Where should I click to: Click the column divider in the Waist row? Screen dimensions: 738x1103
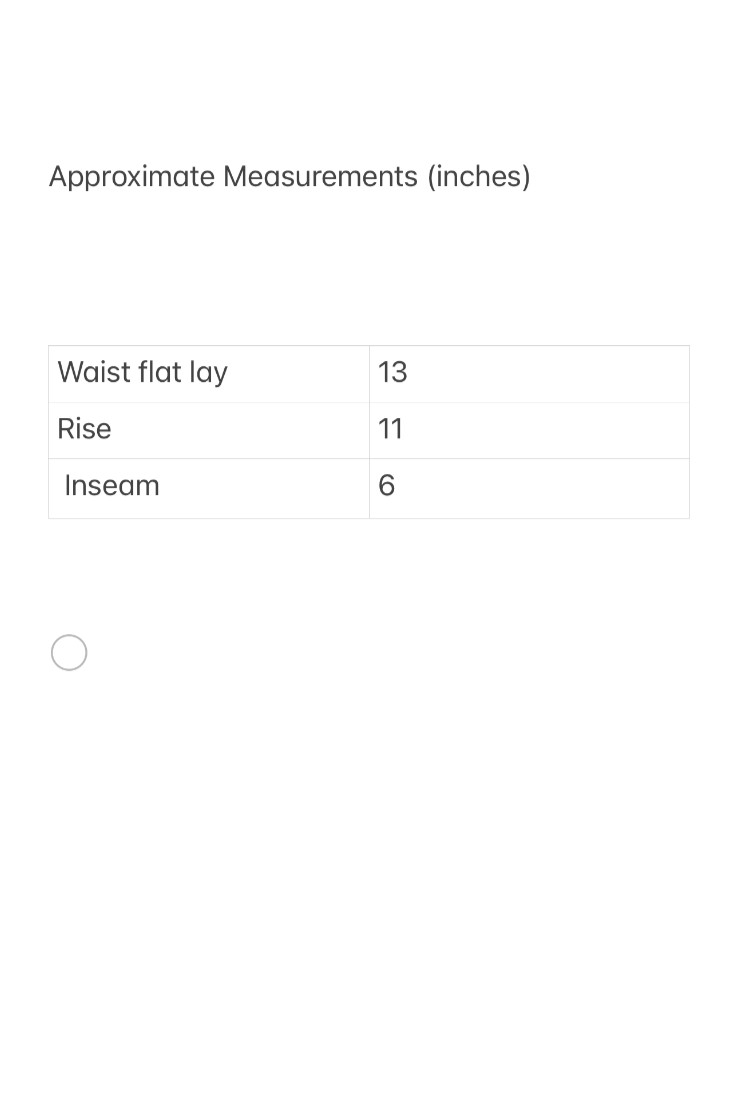click(369, 373)
